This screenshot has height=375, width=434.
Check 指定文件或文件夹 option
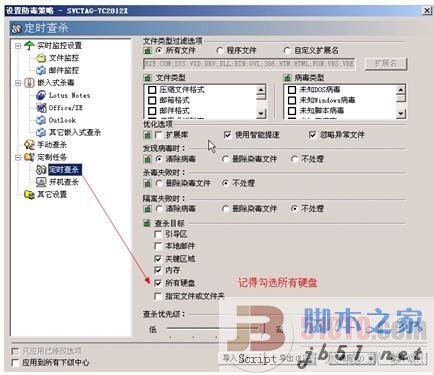[158, 296]
